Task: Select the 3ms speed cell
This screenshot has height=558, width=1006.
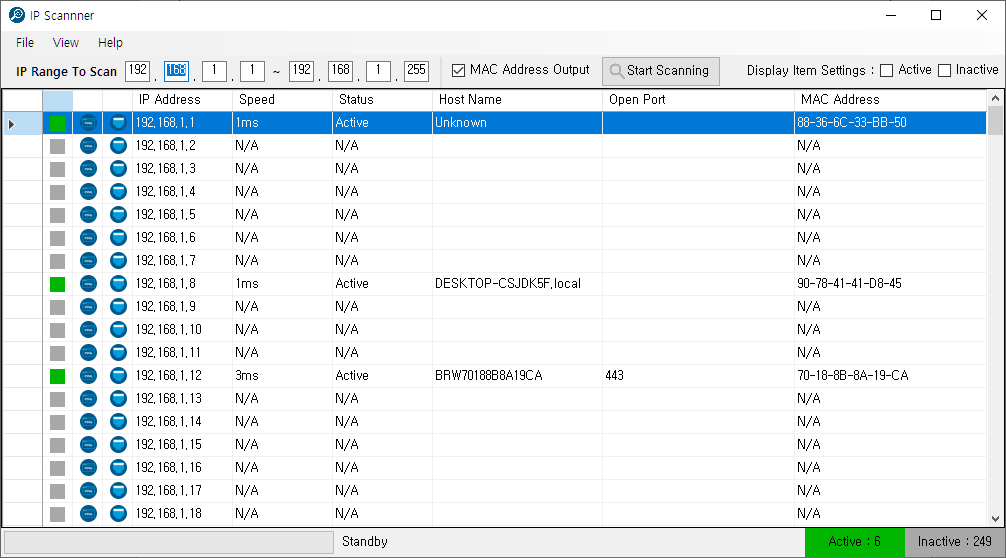Action: 282,376
